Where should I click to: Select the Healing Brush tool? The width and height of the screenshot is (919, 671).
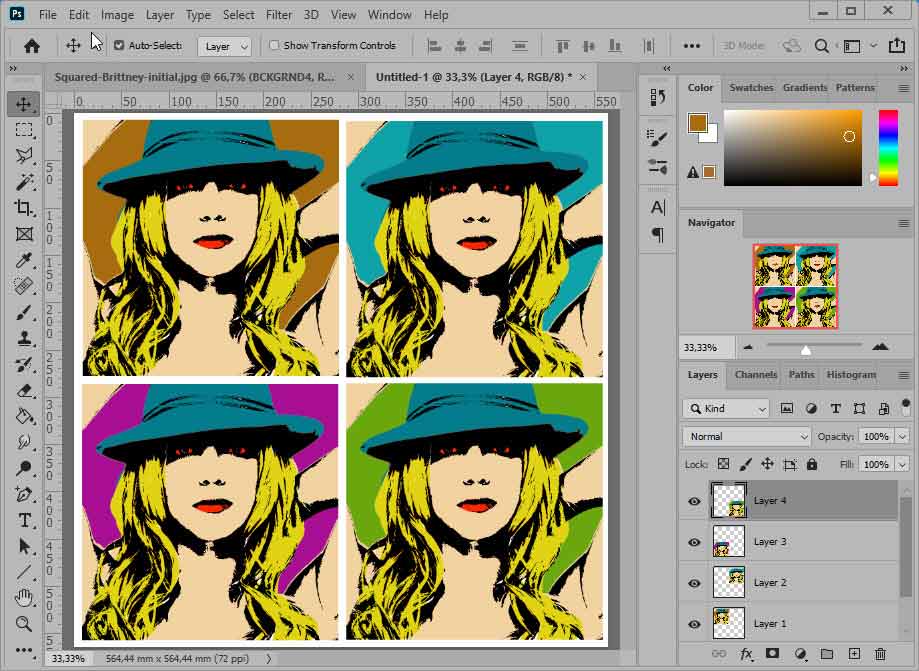(x=23, y=286)
